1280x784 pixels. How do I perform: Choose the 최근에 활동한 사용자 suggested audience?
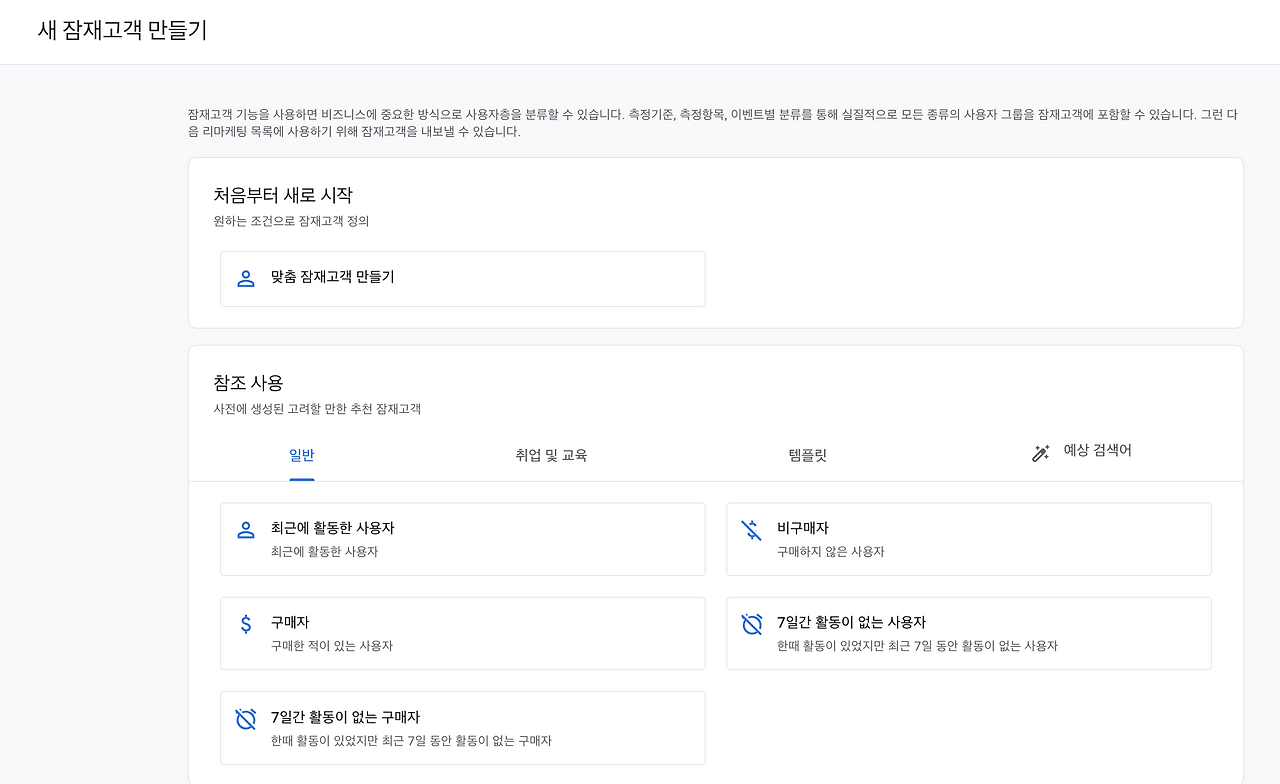462,538
